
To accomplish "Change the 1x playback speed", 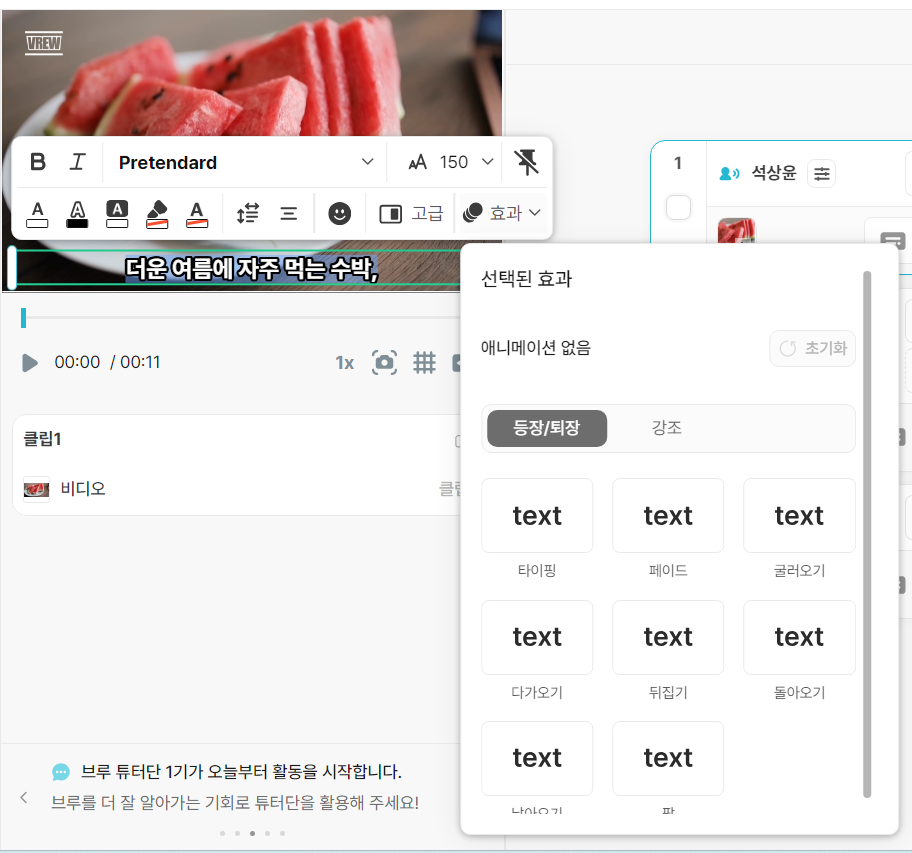I will 344,363.
